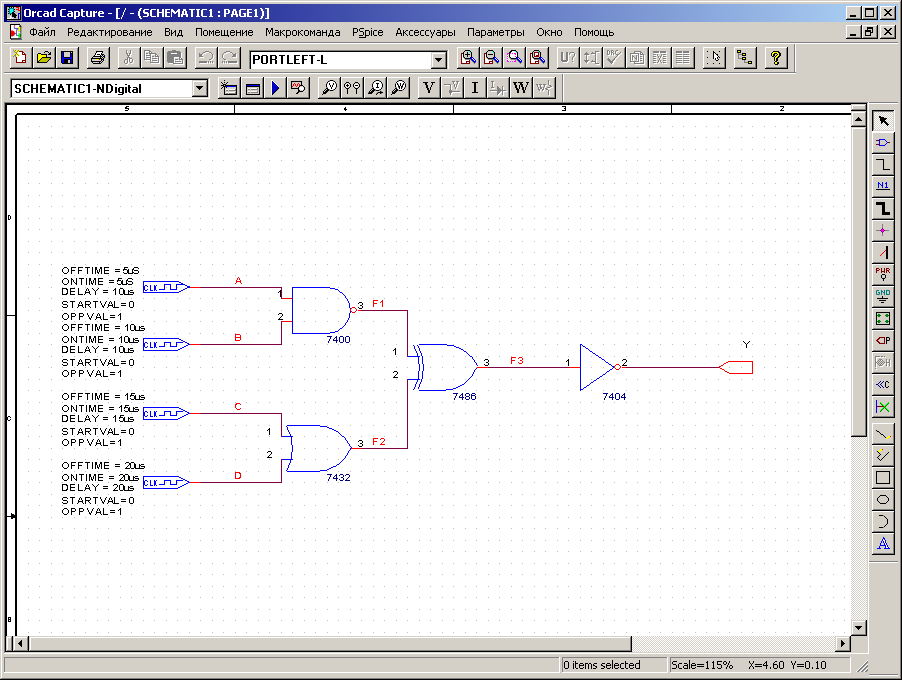902x680 pixels.
Task: Expand SCHEMATIC1-NDigital profile dropdown
Action: (200, 88)
